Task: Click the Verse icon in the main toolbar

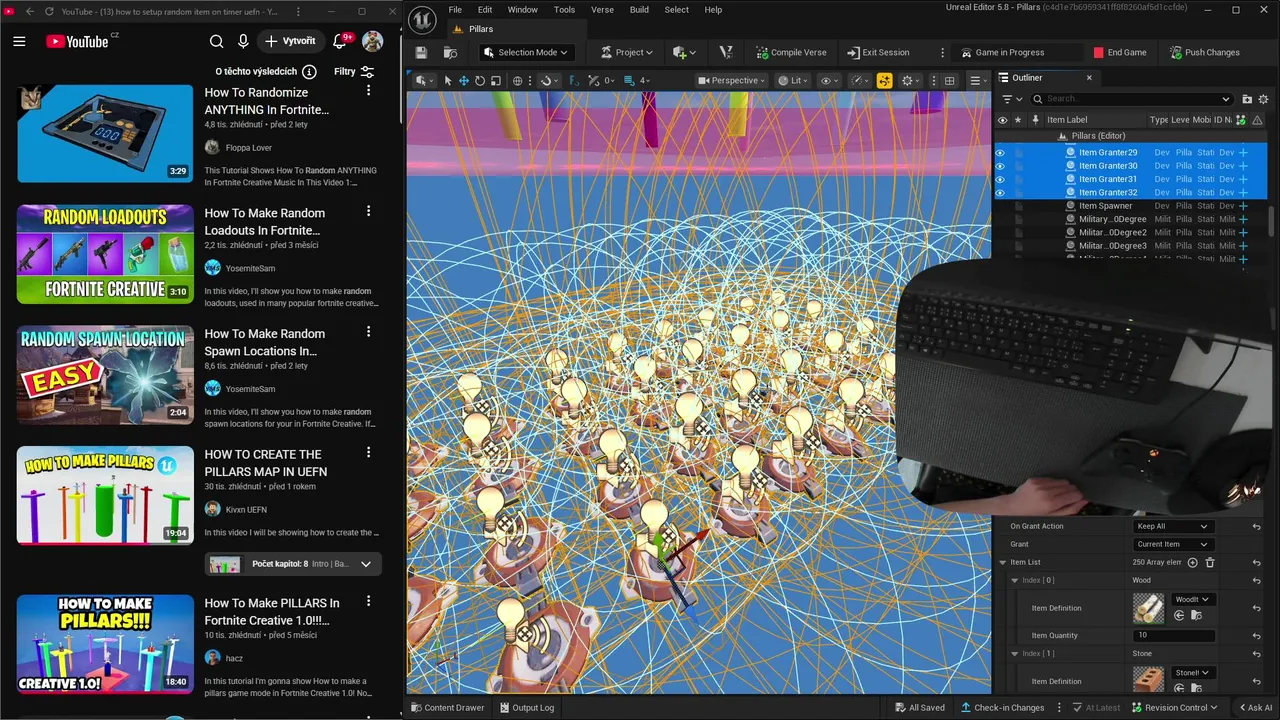Action: (x=726, y=52)
